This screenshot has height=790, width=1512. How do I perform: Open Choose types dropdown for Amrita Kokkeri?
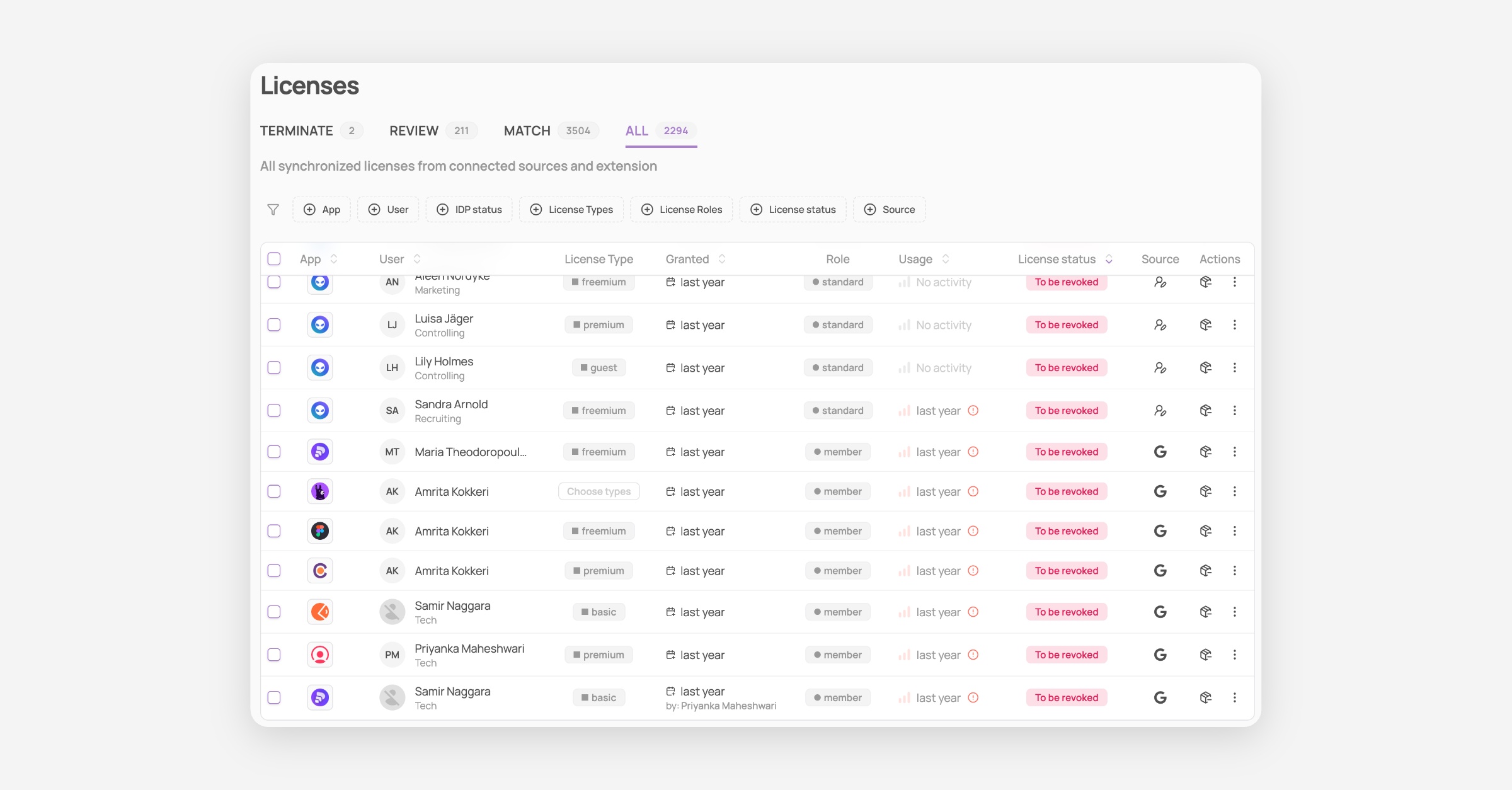click(598, 492)
